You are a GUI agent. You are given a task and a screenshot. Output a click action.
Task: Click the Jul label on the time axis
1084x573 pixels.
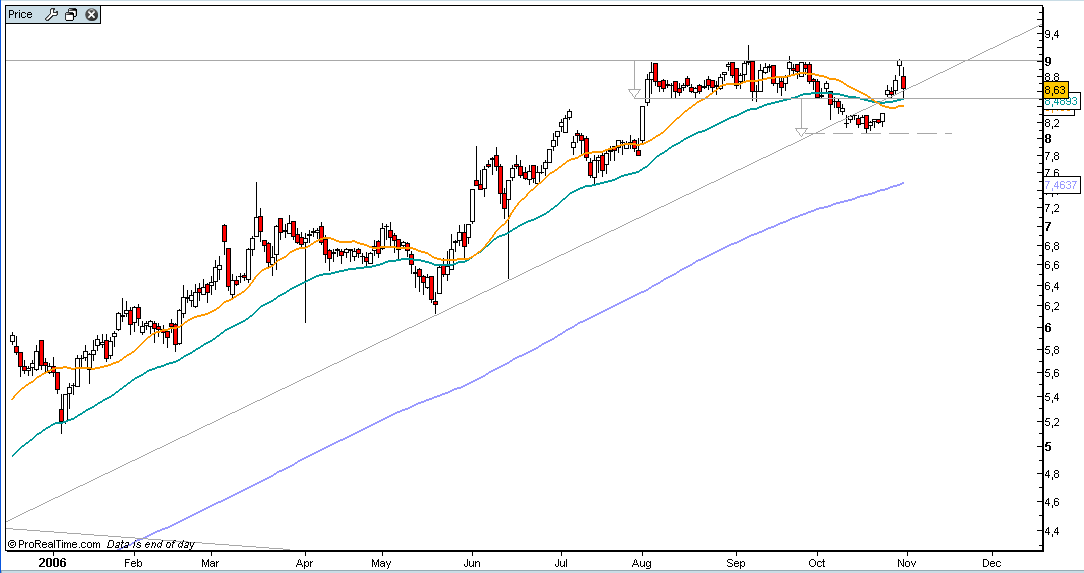click(561, 563)
